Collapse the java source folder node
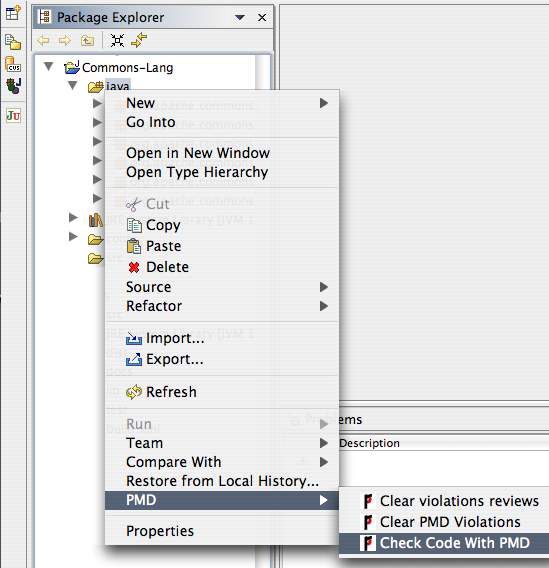Image resolution: width=549 pixels, height=568 pixels. coord(73,85)
